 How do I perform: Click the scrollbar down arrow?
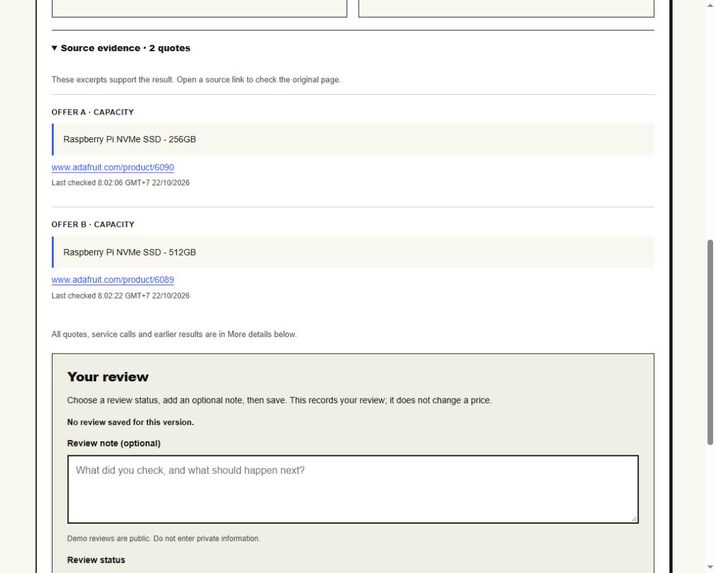click(x=710, y=568)
